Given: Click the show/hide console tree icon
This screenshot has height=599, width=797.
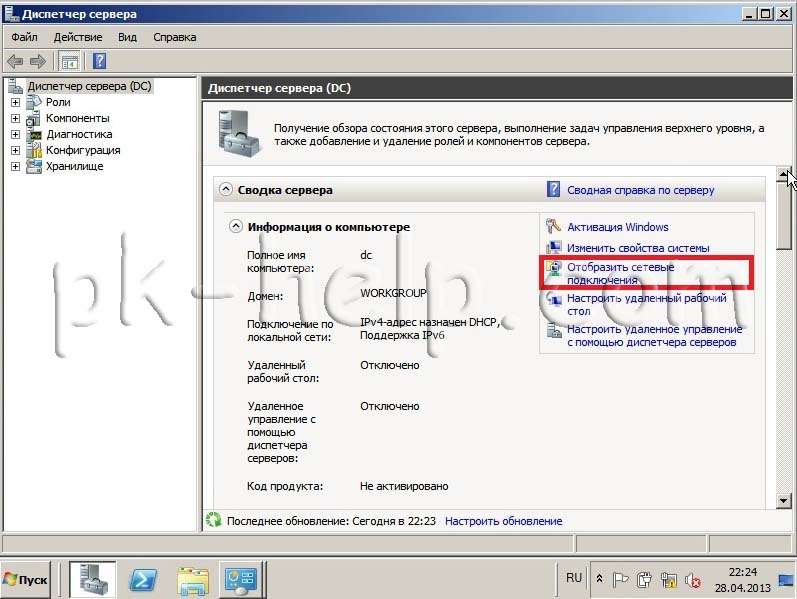Looking at the screenshot, I should (70, 61).
